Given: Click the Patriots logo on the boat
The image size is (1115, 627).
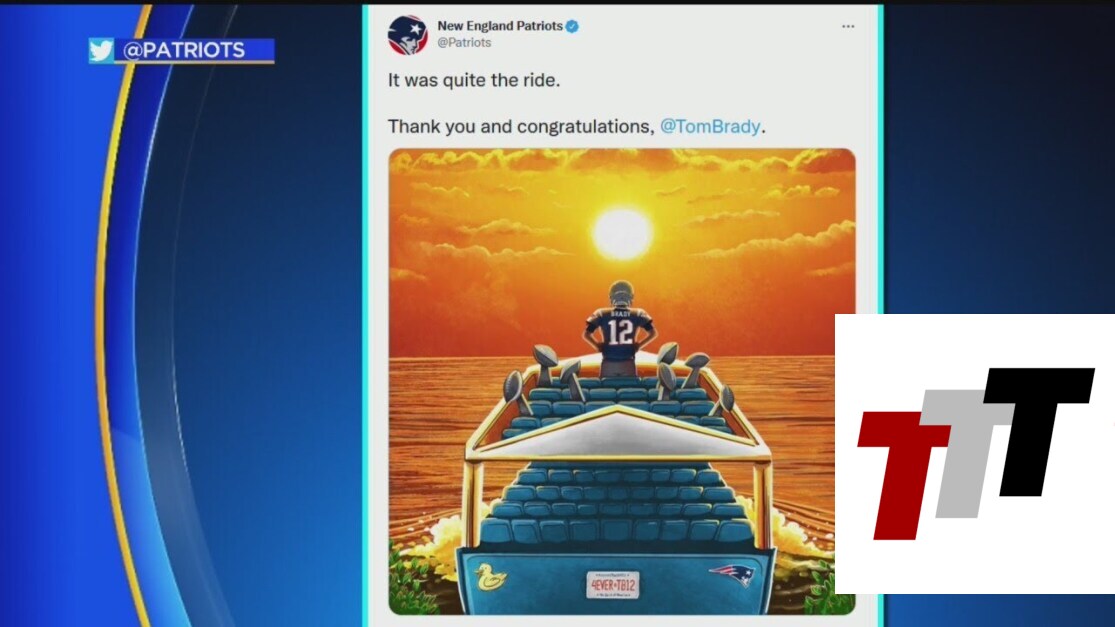Looking at the screenshot, I should pyautogui.click(x=732, y=574).
